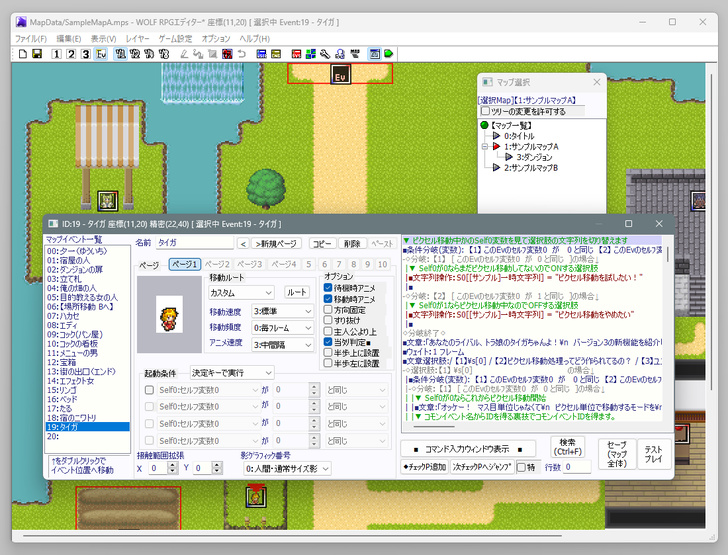Click the ルート route button
Image resolution: width=728 pixels, height=555 pixels.
pyautogui.click(x=297, y=292)
